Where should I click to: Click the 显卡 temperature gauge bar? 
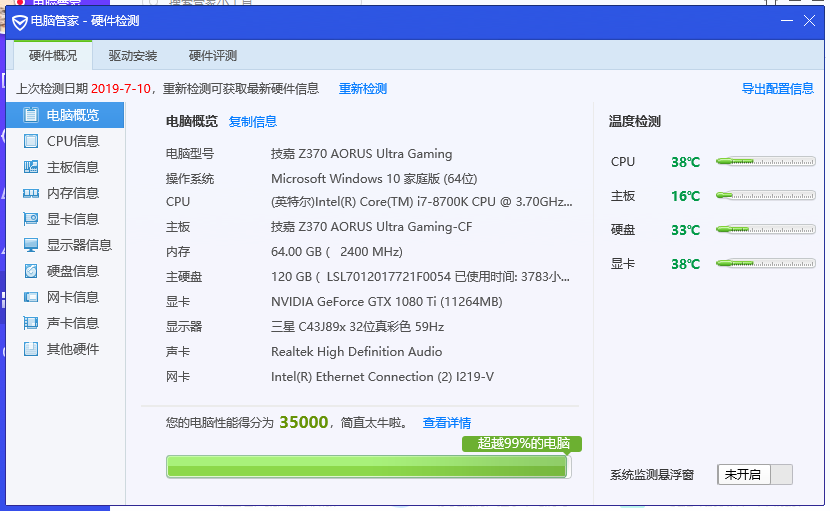765,263
